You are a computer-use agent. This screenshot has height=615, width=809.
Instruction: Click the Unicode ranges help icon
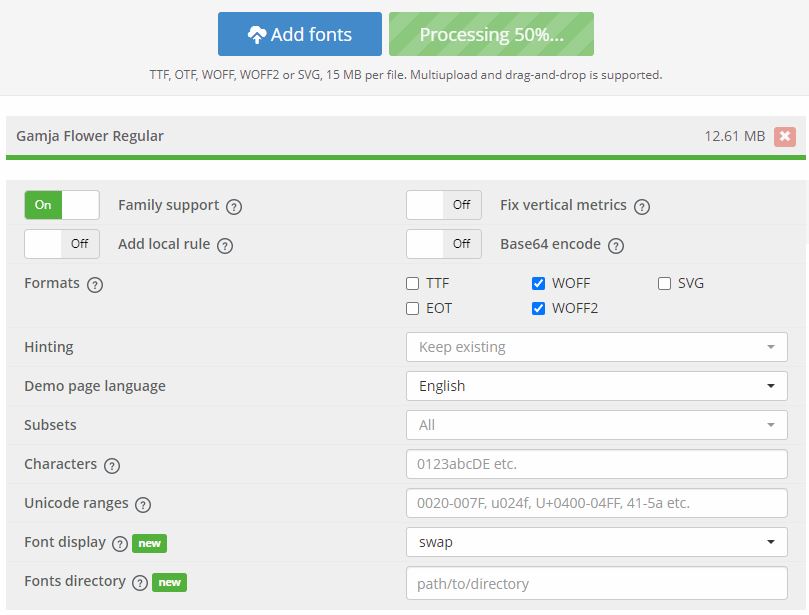(143, 505)
